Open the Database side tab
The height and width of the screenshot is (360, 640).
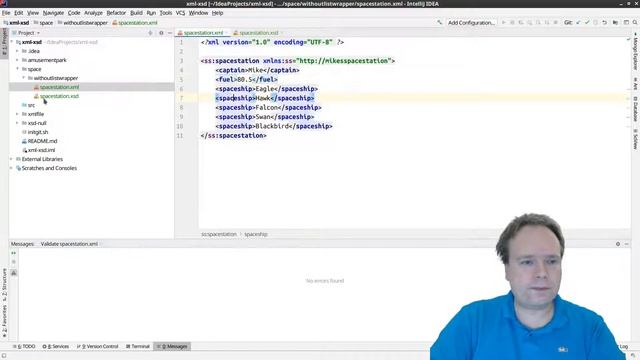pos(636,109)
